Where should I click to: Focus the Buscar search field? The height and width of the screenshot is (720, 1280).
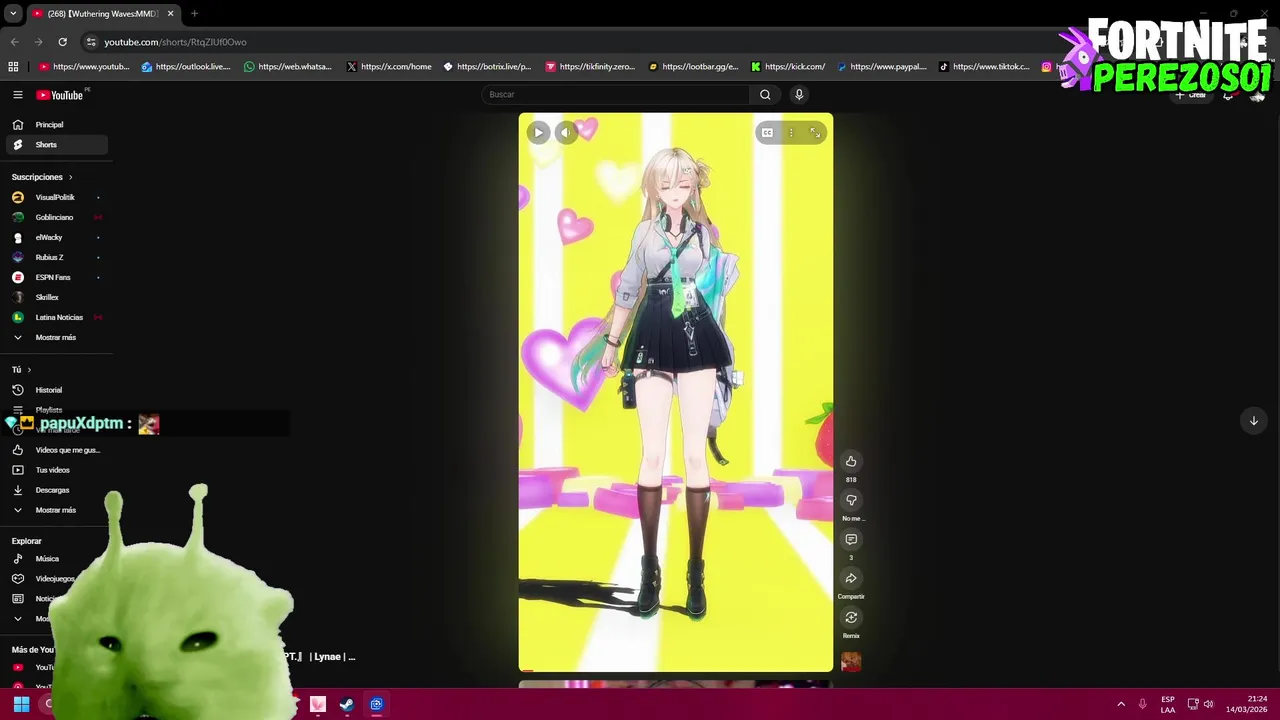point(616,95)
